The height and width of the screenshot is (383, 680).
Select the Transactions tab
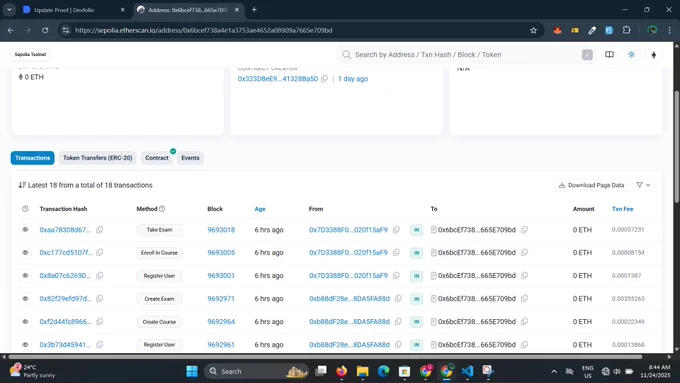tap(33, 158)
